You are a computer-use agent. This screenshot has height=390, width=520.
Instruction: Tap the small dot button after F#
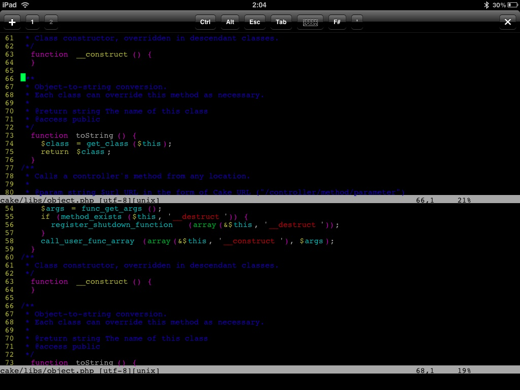tap(357, 22)
